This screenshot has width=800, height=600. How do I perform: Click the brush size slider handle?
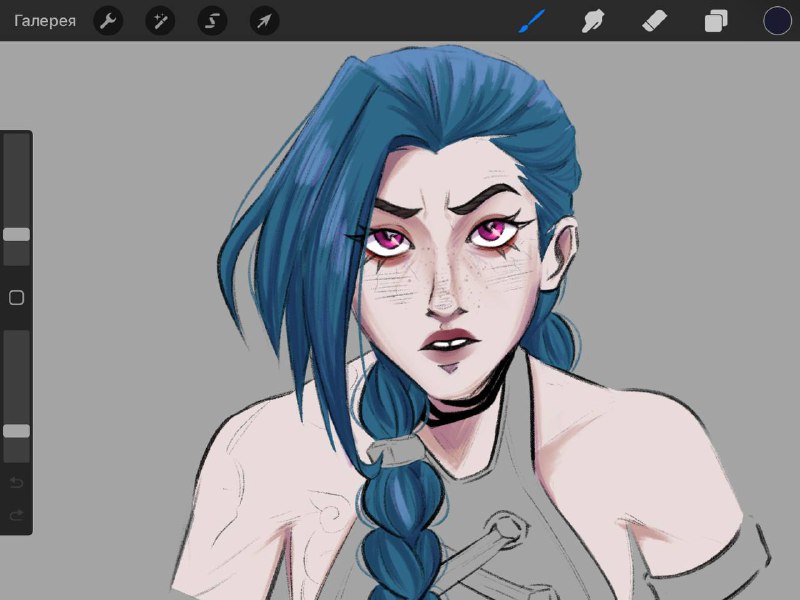[16, 235]
